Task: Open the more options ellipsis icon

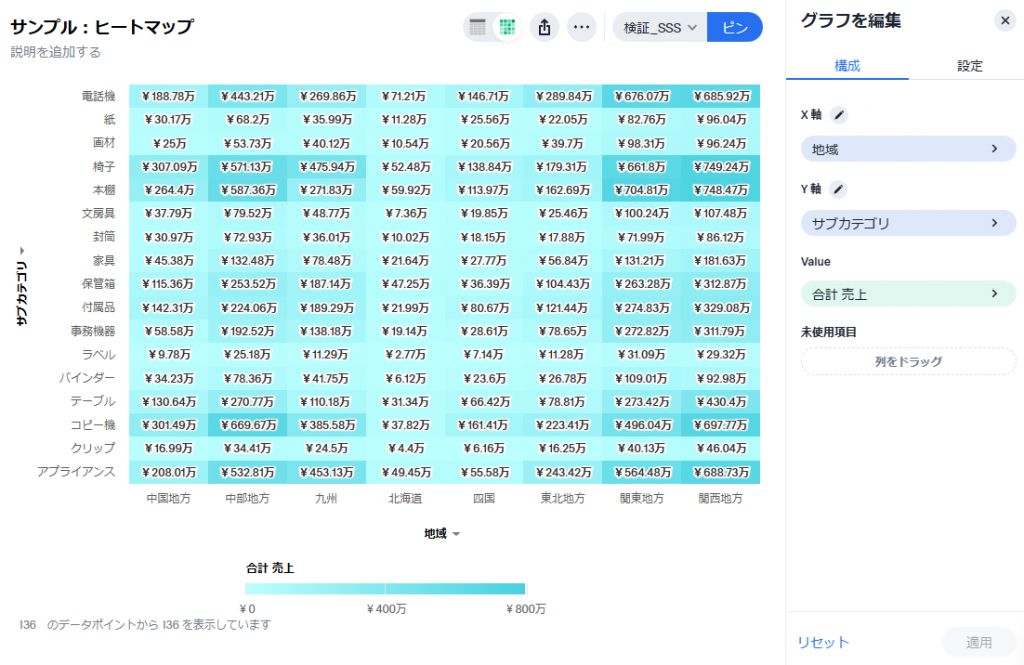Action: pyautogui.click(x=581, y=27)
